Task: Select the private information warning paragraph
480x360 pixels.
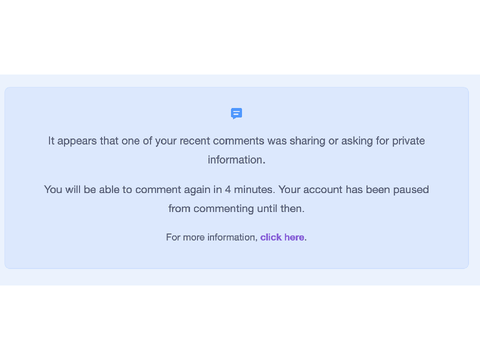Action: tap(236, 150)
